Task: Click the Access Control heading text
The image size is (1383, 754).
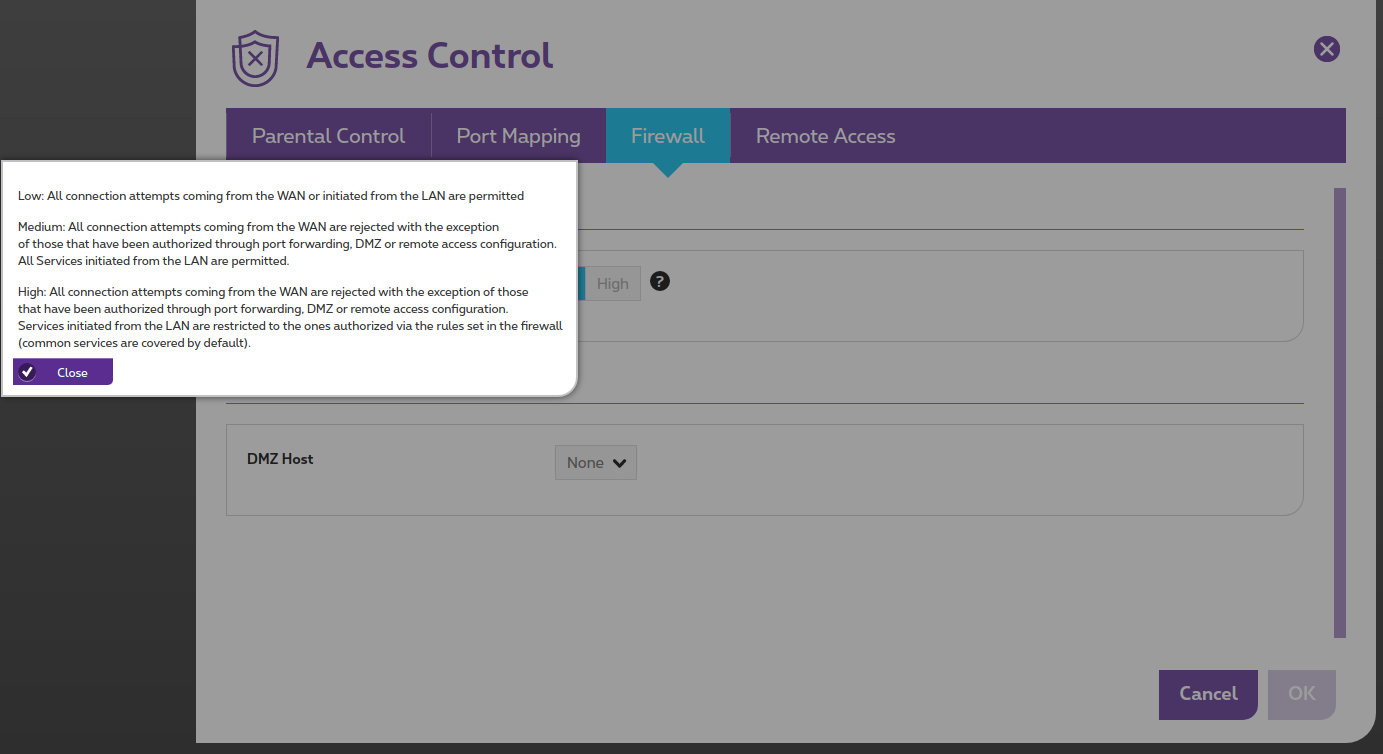Action: (429, 56)
